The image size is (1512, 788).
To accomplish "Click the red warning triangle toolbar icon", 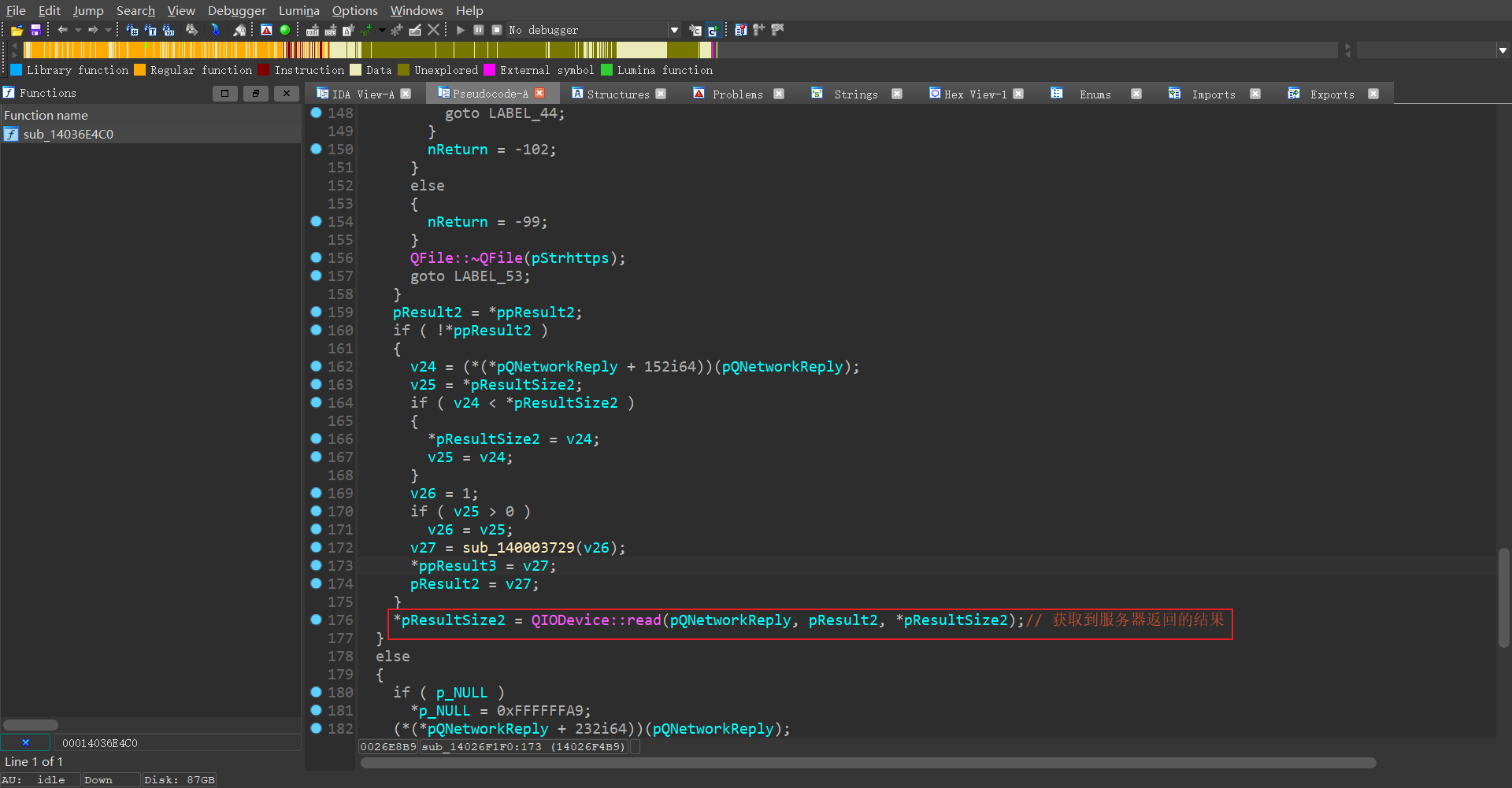I will coord(267,30).
